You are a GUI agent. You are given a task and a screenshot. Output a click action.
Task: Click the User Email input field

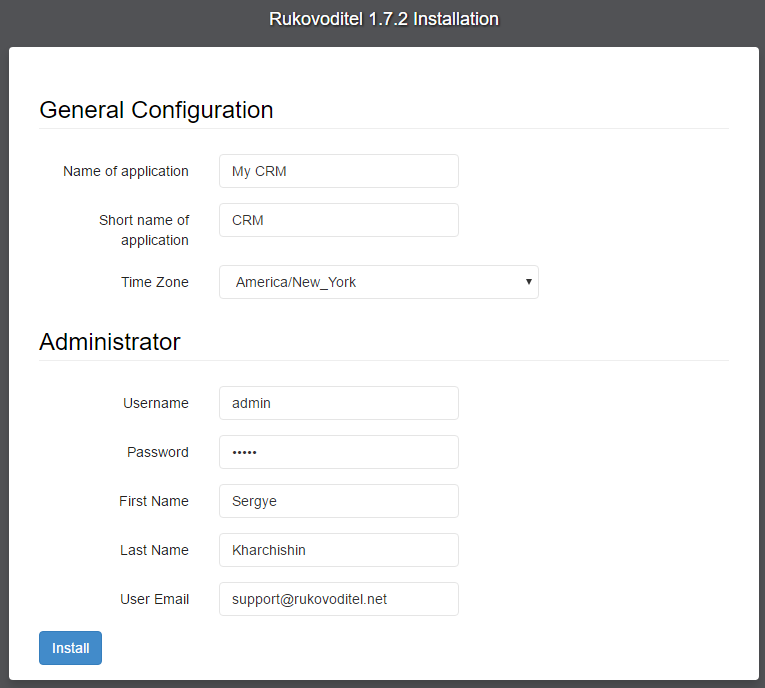(x=339, y=599)
